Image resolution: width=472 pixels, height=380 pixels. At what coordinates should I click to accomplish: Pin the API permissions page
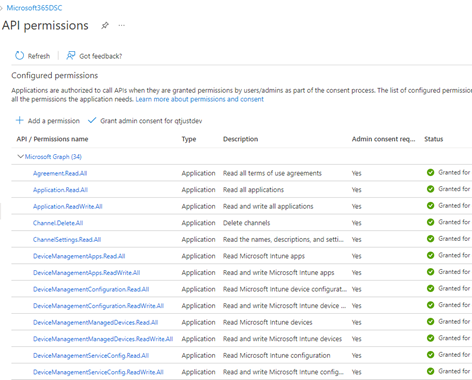[105, 25]
